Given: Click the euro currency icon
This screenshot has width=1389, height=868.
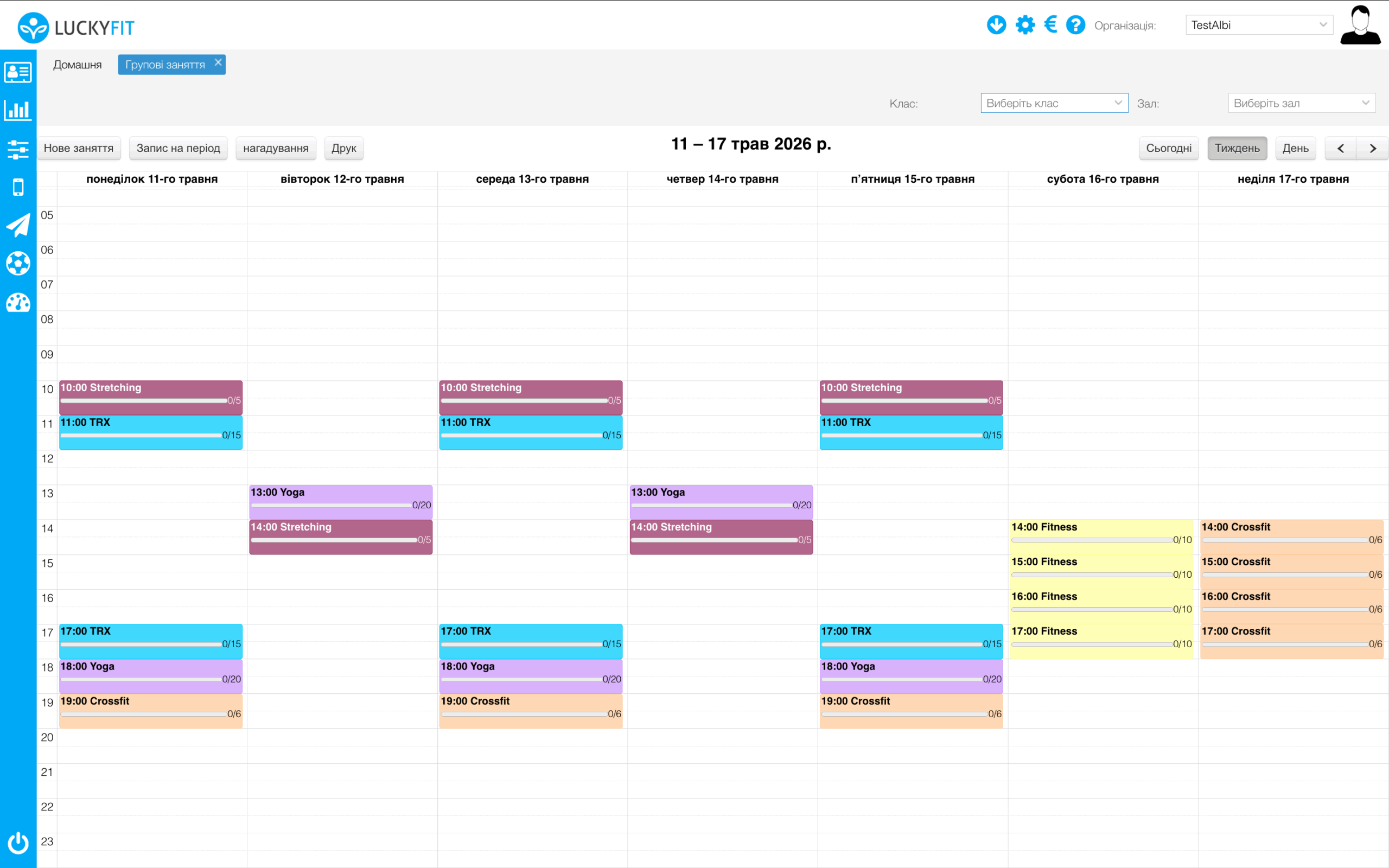Looking at the screenshot, I should coord(1050,25).
